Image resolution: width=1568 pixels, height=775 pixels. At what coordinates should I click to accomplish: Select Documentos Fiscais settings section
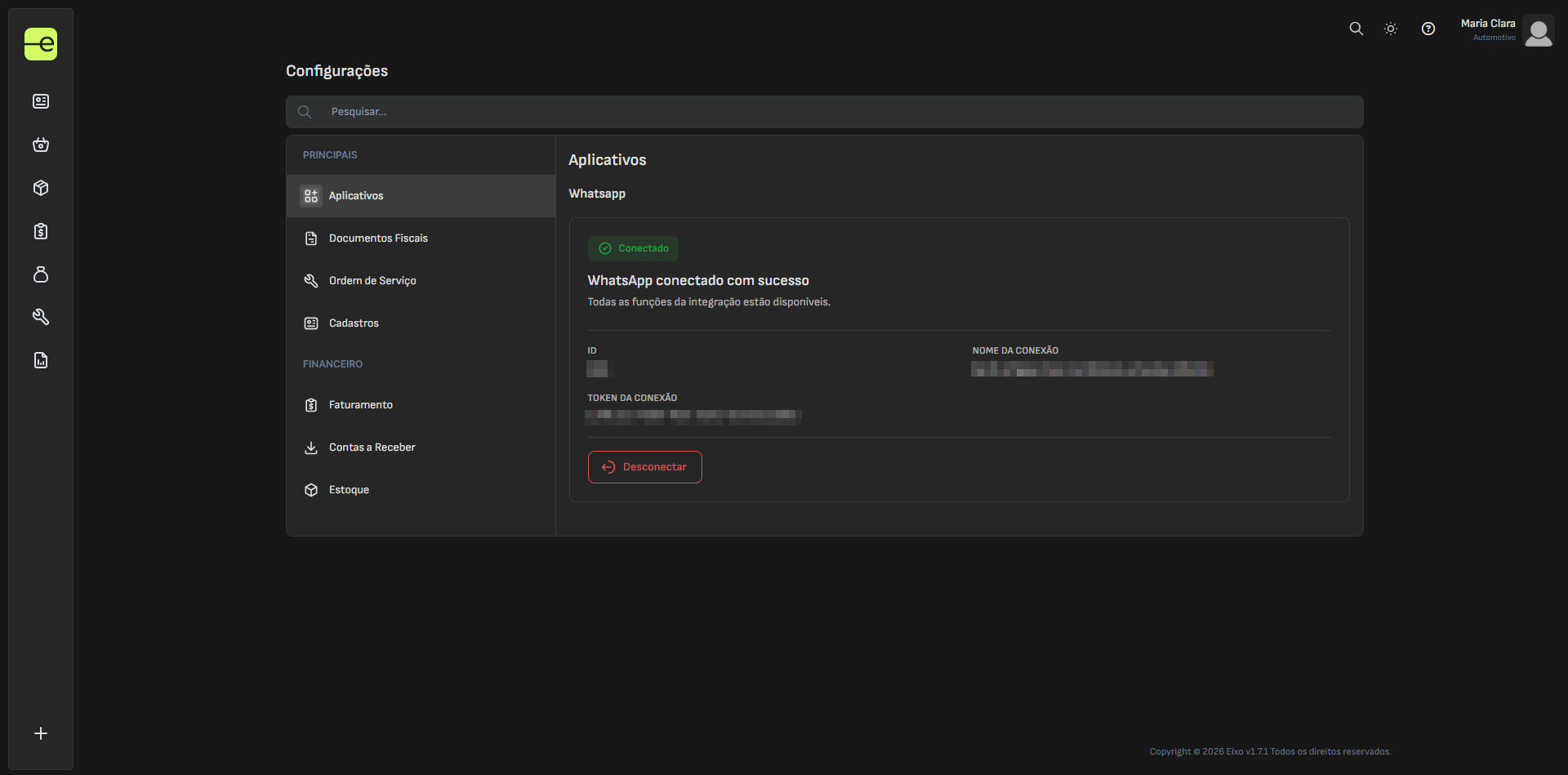click(378, 238)
